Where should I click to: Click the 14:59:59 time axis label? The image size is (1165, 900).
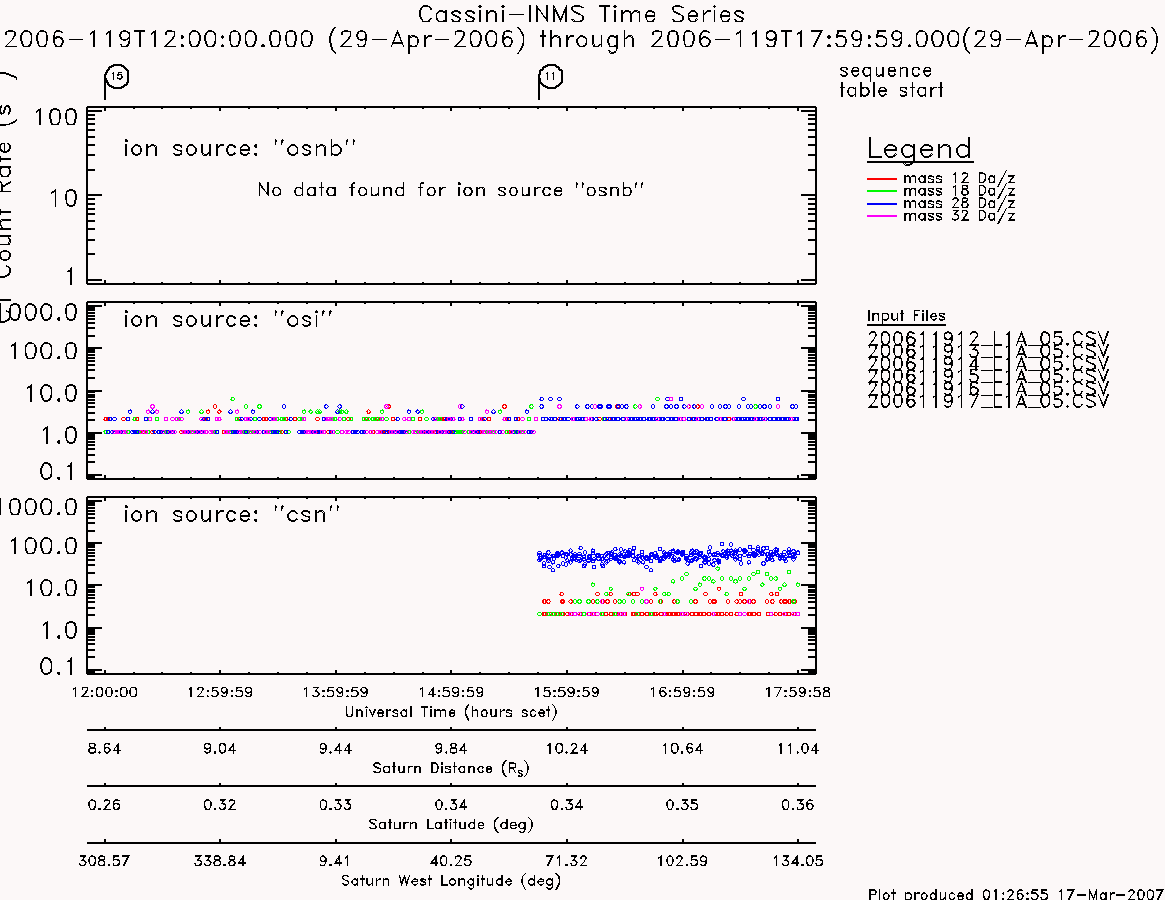coord(451,692)
